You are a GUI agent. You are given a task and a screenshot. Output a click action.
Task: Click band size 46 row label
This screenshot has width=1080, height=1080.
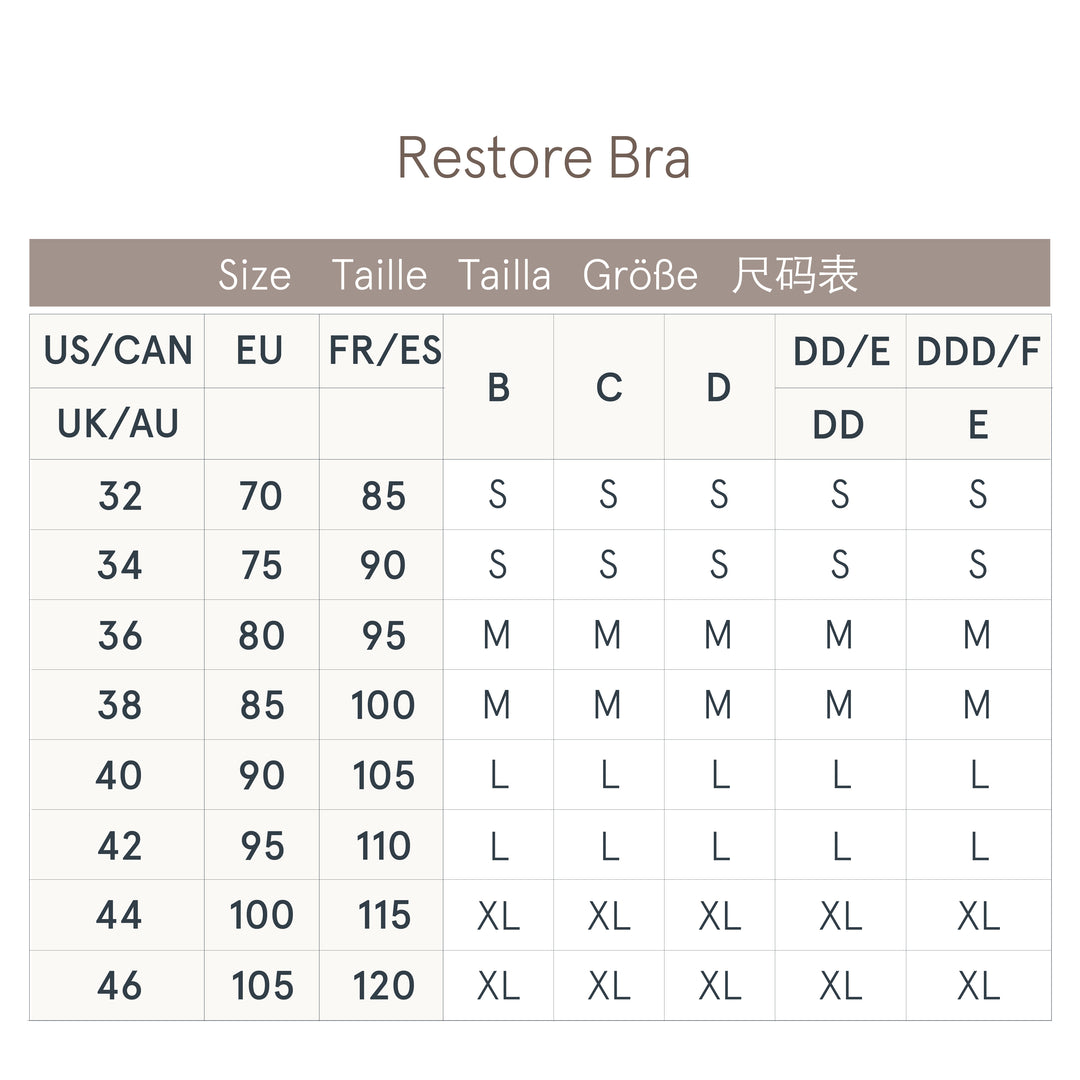click(x=119, y=986)
